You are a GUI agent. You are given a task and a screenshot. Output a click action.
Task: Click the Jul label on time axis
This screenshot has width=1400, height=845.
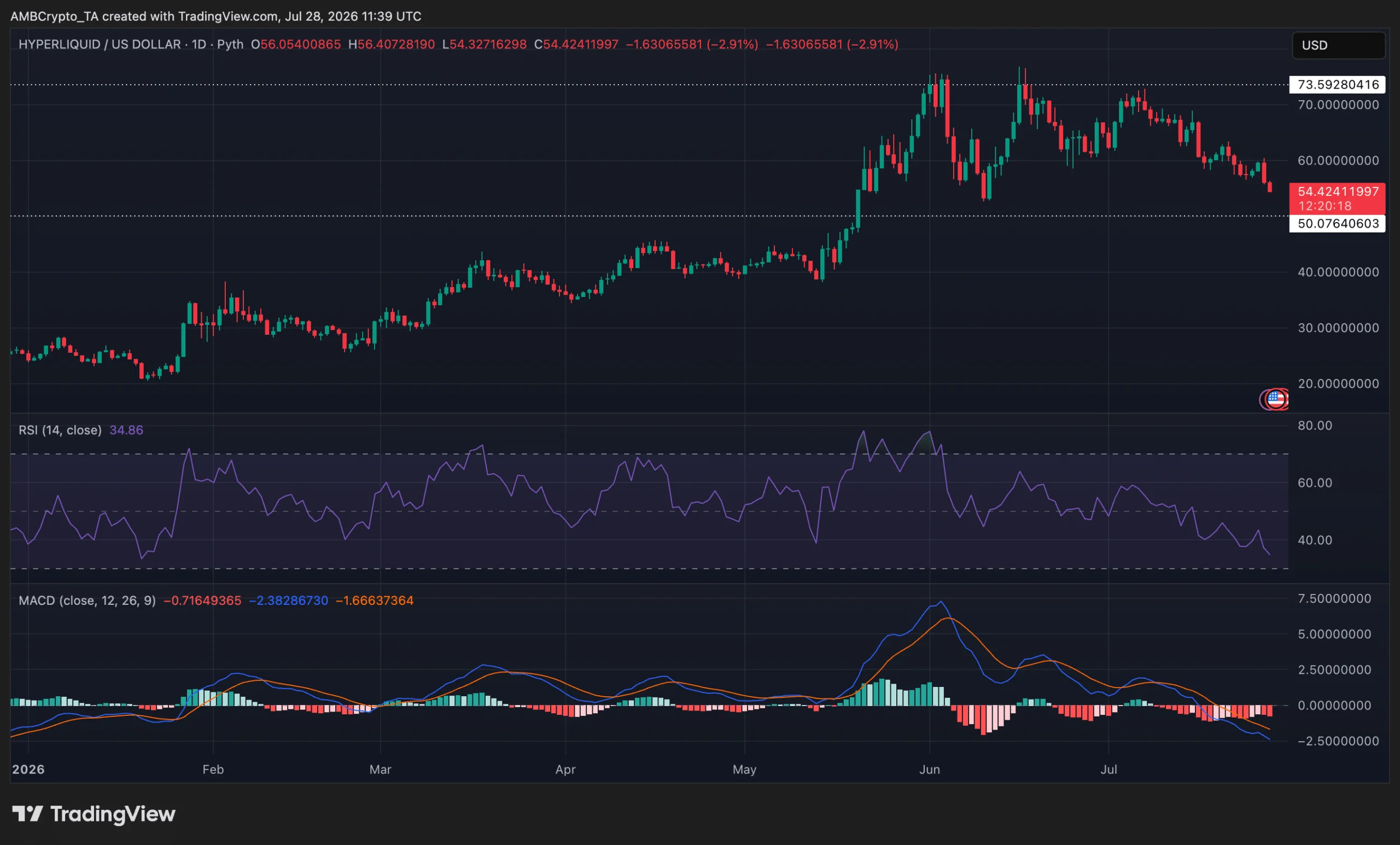(x=1109, y=770)
